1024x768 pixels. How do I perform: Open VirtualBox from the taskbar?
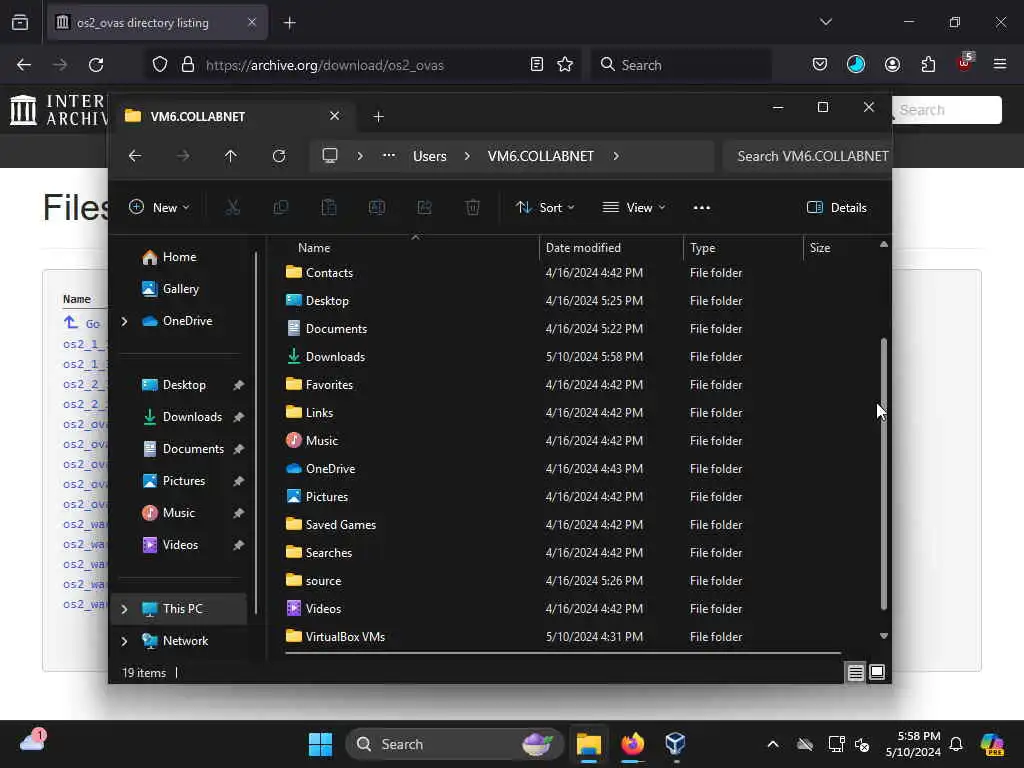(675, 743)
